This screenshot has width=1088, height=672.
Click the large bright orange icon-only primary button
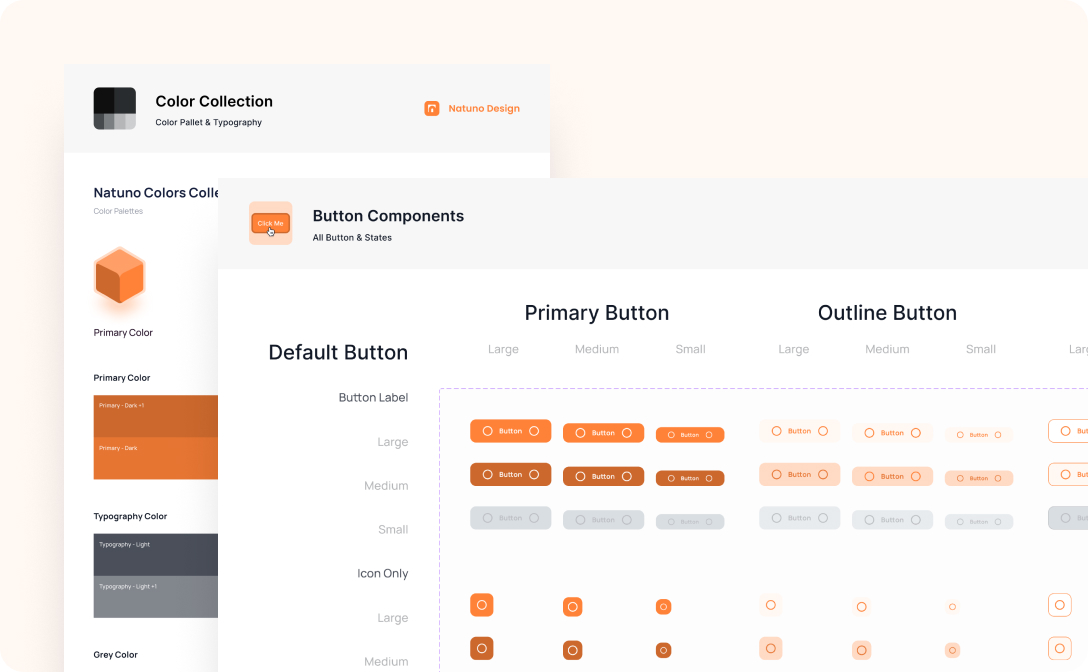pos(482,605)
